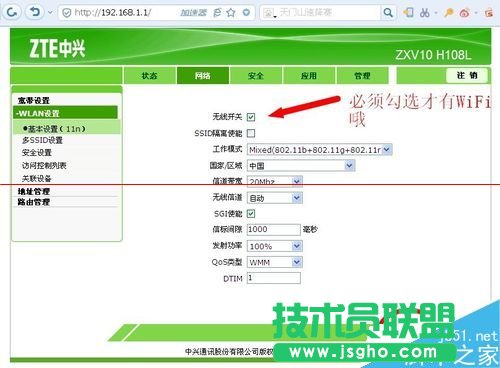Click the 加速器 accelerator label in address bar
Screen dimensions: 500x368
click(x=194, y=13)
